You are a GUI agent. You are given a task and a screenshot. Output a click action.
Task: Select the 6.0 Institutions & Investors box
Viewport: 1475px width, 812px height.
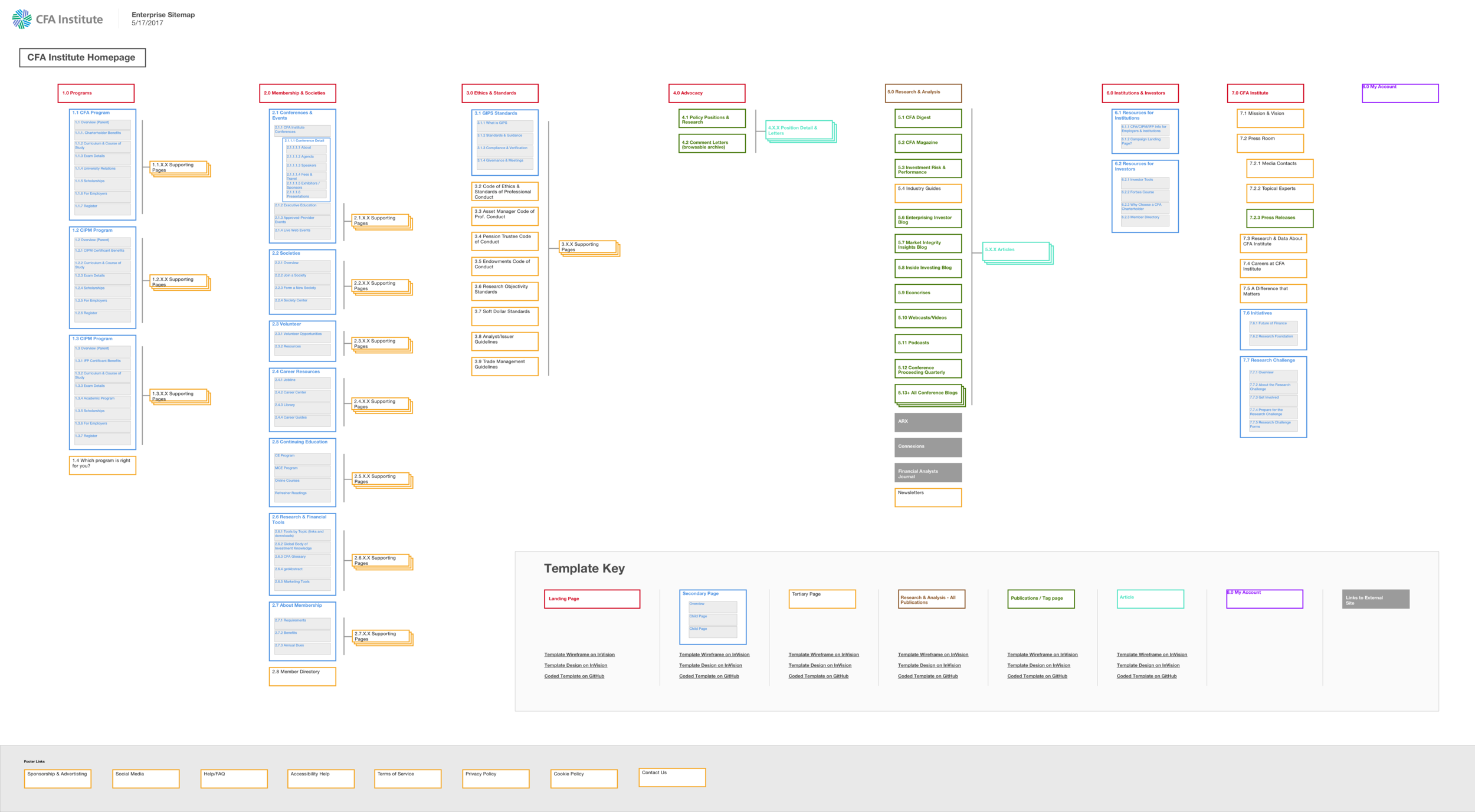coord(1140,93)
